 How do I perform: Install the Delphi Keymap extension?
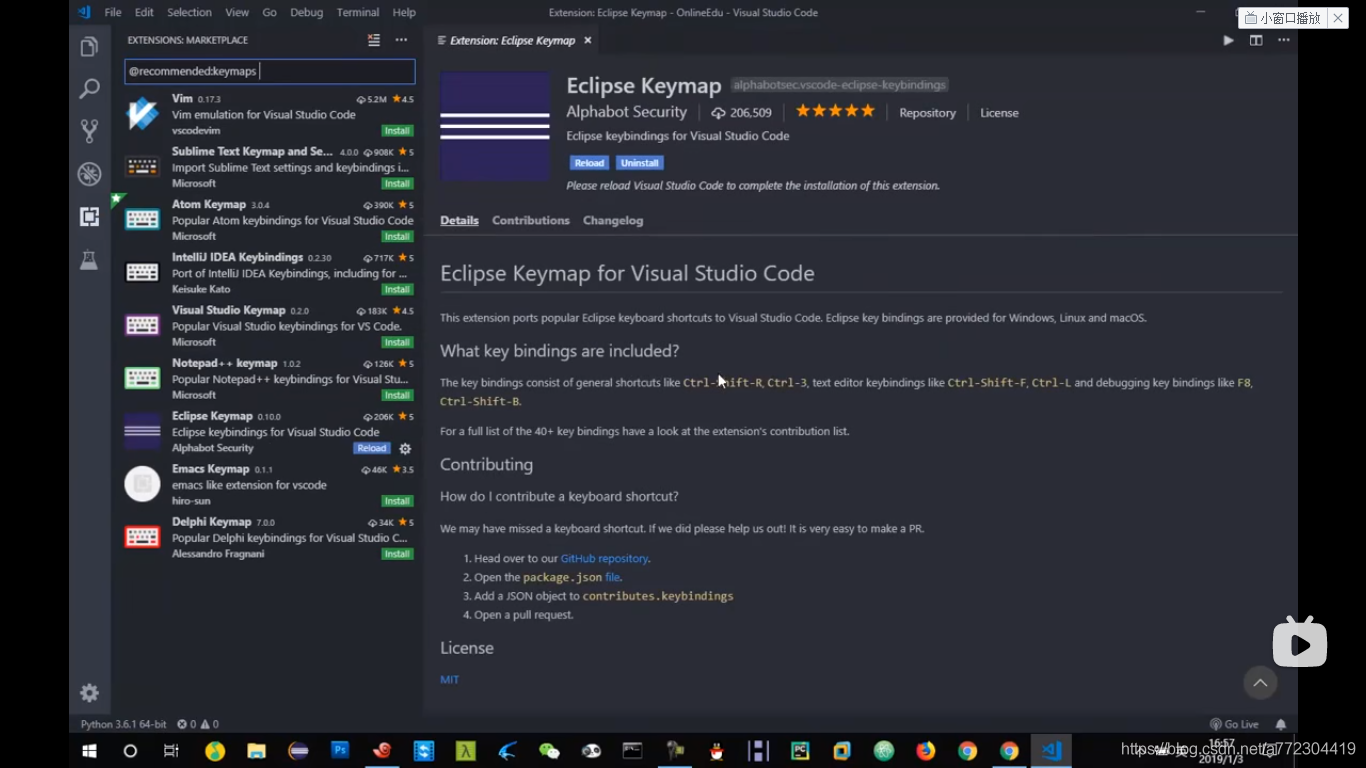pos(397,554)
